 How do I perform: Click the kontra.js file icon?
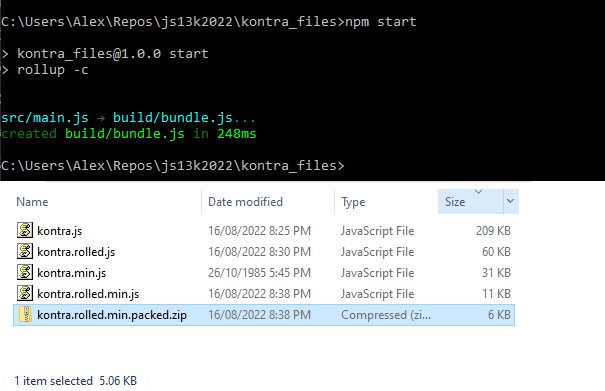25,230
